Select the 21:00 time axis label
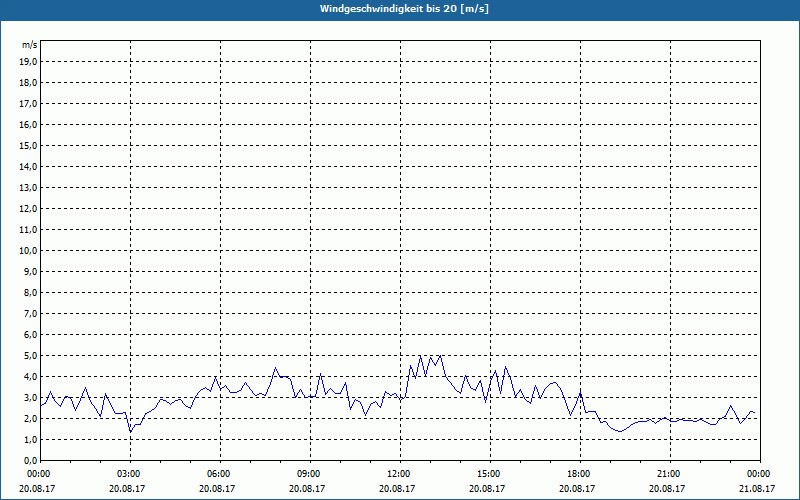This screenshot has width=800, height=500. (668, 474)
